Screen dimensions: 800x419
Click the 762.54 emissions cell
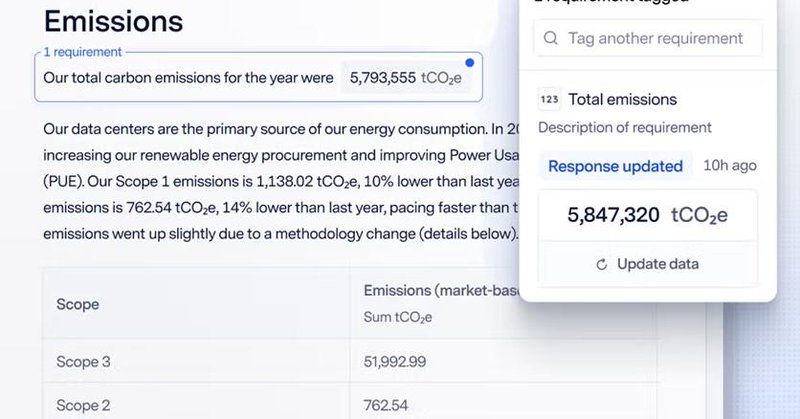pyautogui.click(x=385, y=406)
